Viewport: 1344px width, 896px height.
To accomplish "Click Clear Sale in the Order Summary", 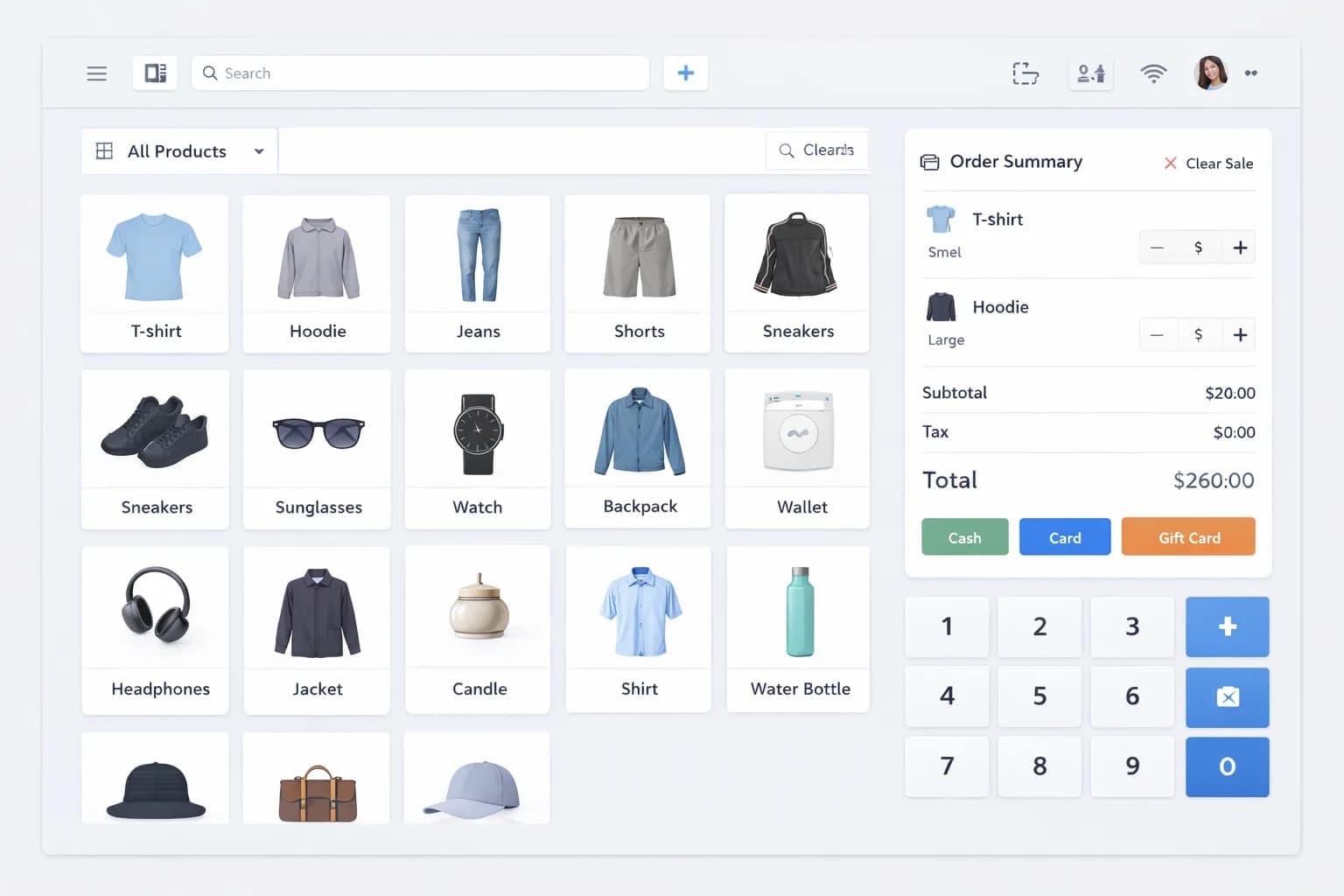I will tap(1207, 164).
